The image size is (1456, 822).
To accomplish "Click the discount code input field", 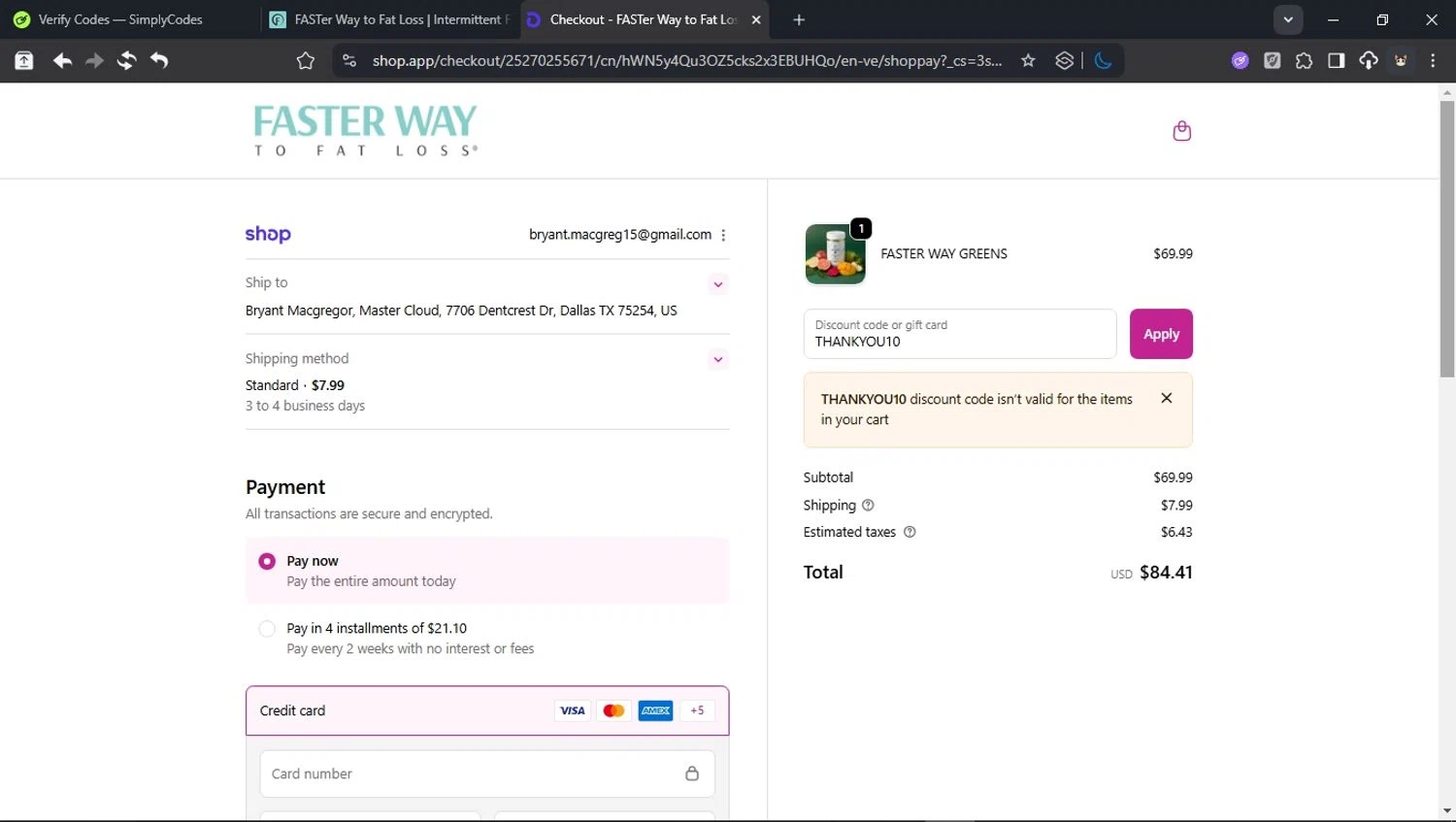I will coord(960,334).
